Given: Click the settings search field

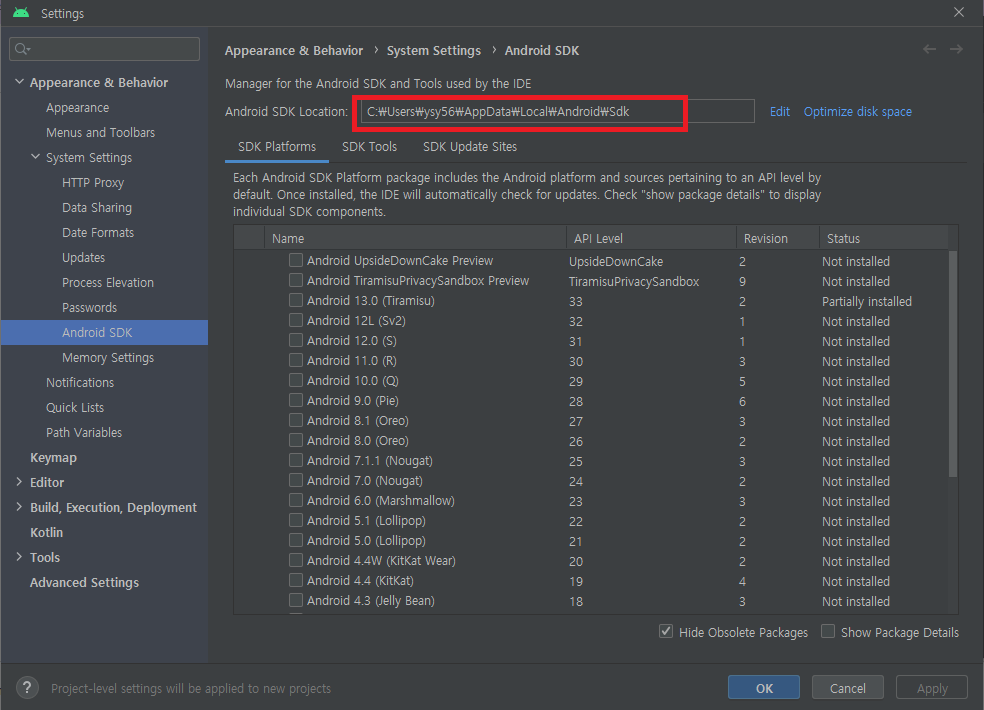Looking at the screenshot, I should pyautogui.click(x=105, y=49).
